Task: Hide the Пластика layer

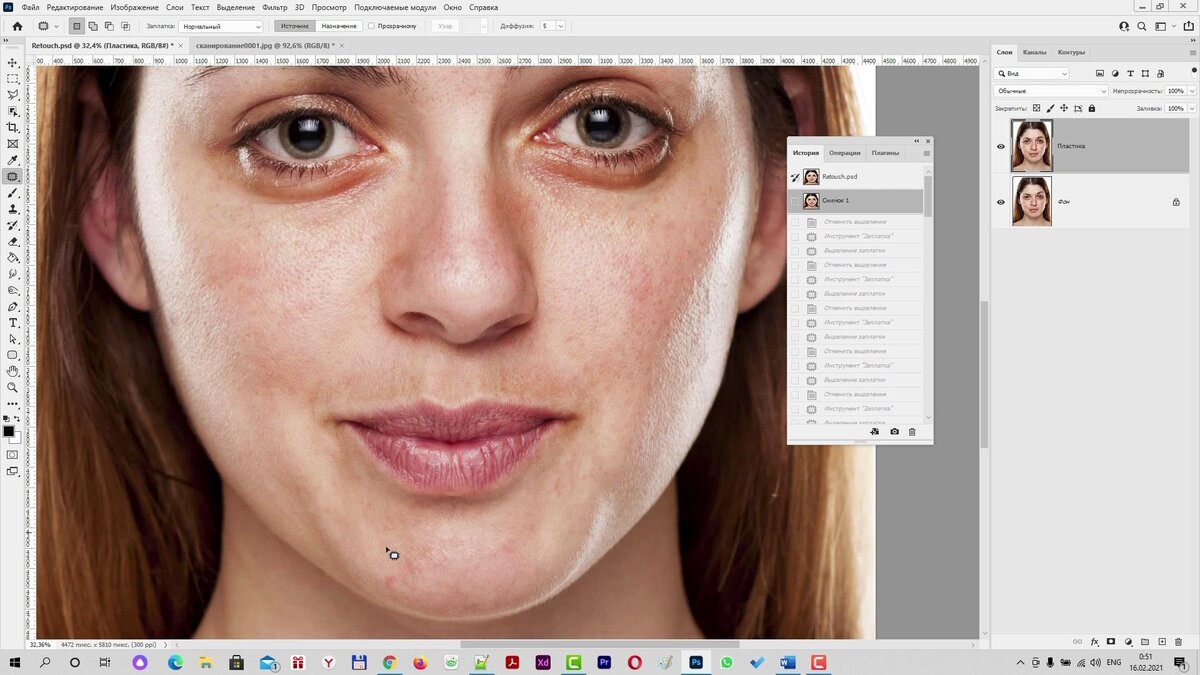Action: 1001,146
